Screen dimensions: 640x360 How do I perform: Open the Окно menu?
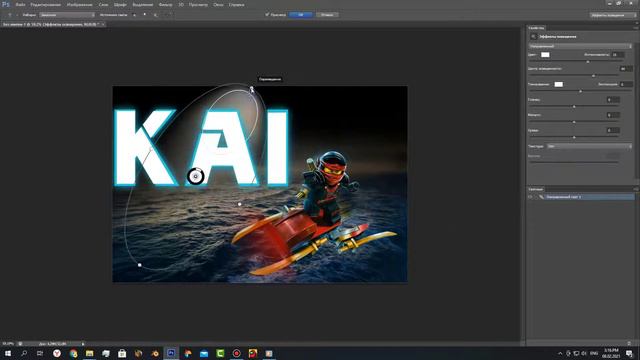pyautogui.click(x=218, y=5)
